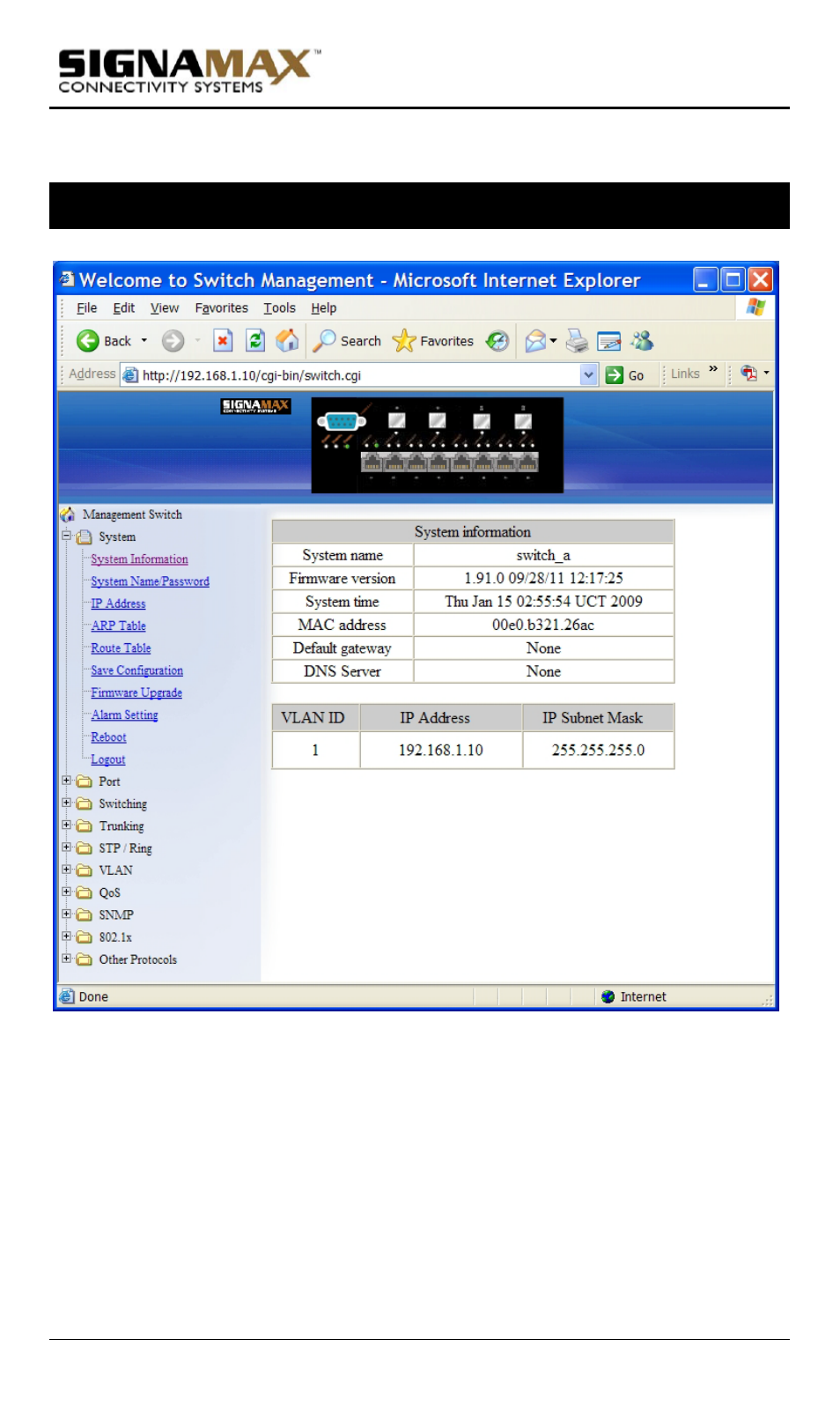Image resolution: width=840 pixels, height=1414 pixels.
Task: Click the Trunking folder icon
Action: [x=85, y=826]
